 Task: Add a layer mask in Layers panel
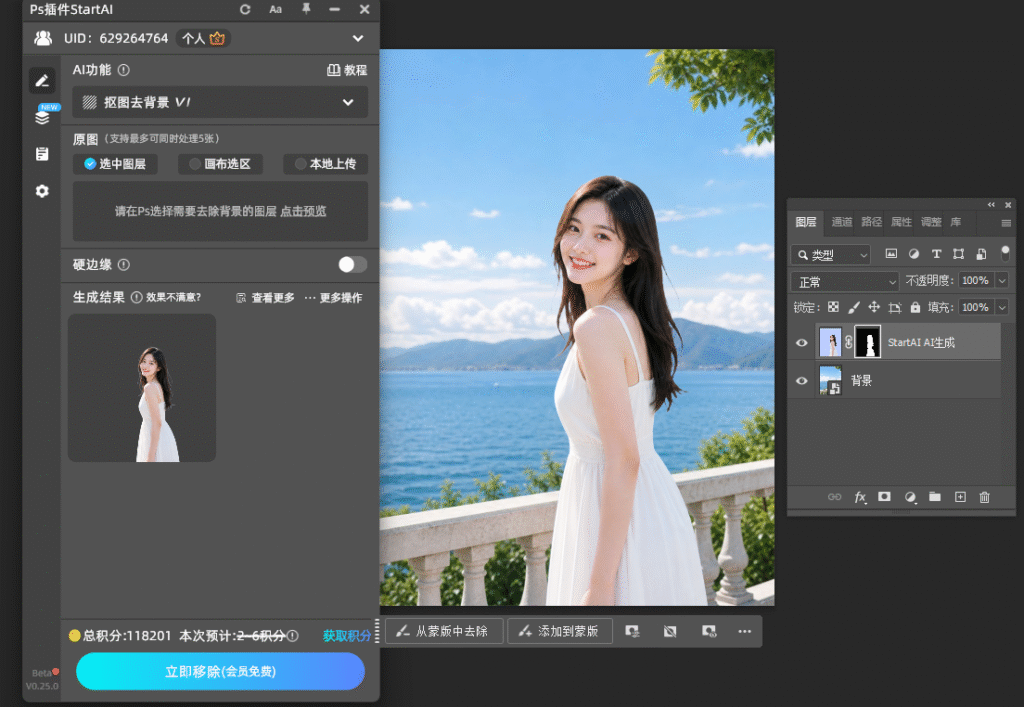pos(884,497)
